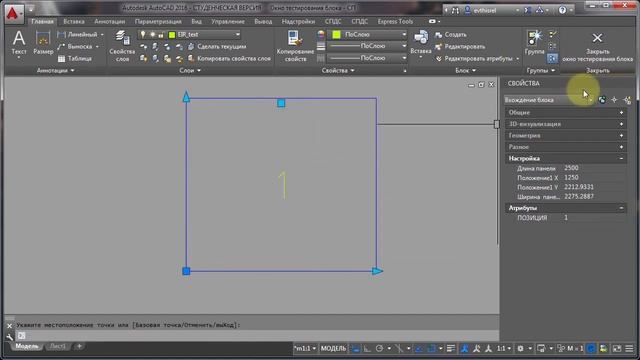
Task: Close the block test window (Закрыть)
Action: click(598, 46)
